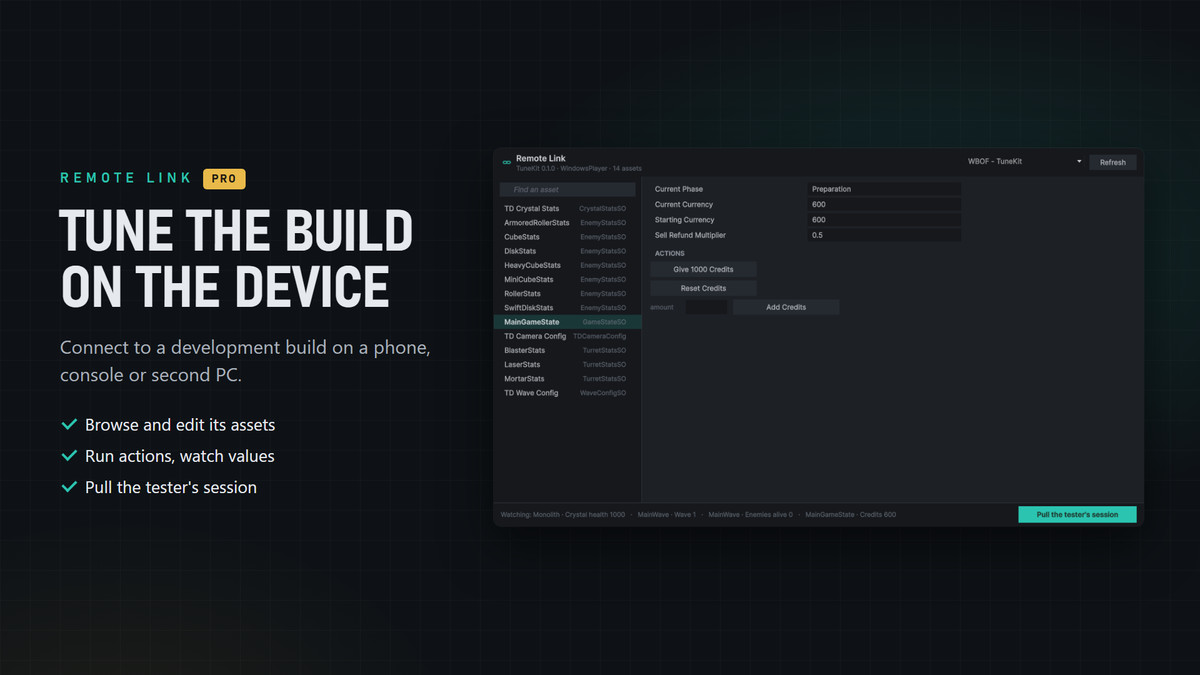Click the Current Currency value field

pos(884,204)
